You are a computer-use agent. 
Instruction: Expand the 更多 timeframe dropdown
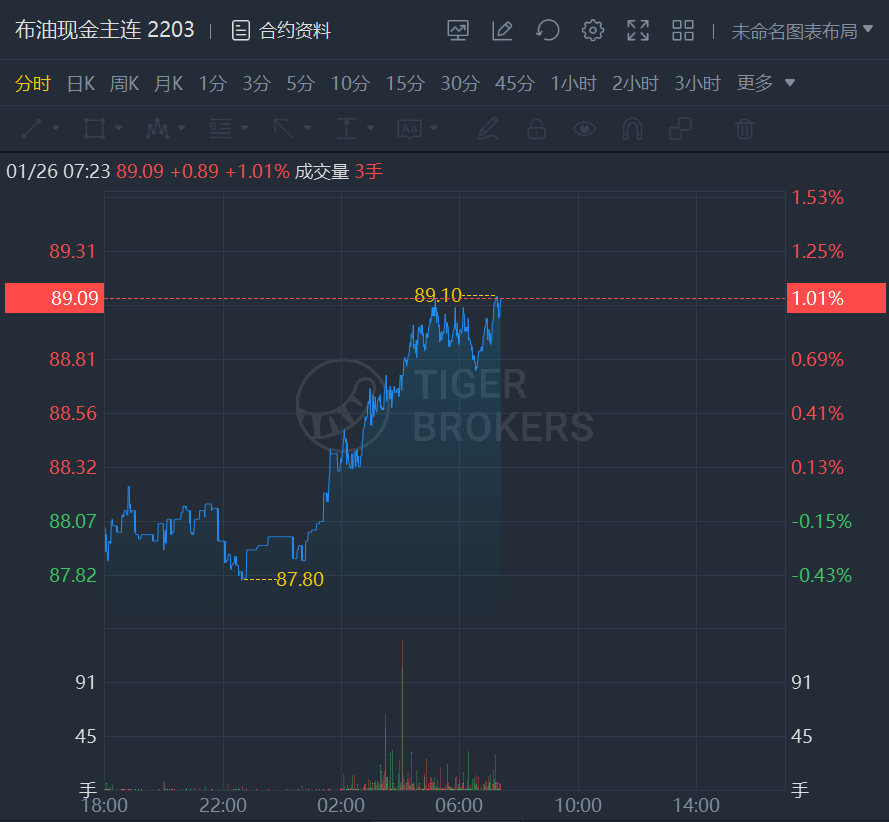[x=765, y=83]
